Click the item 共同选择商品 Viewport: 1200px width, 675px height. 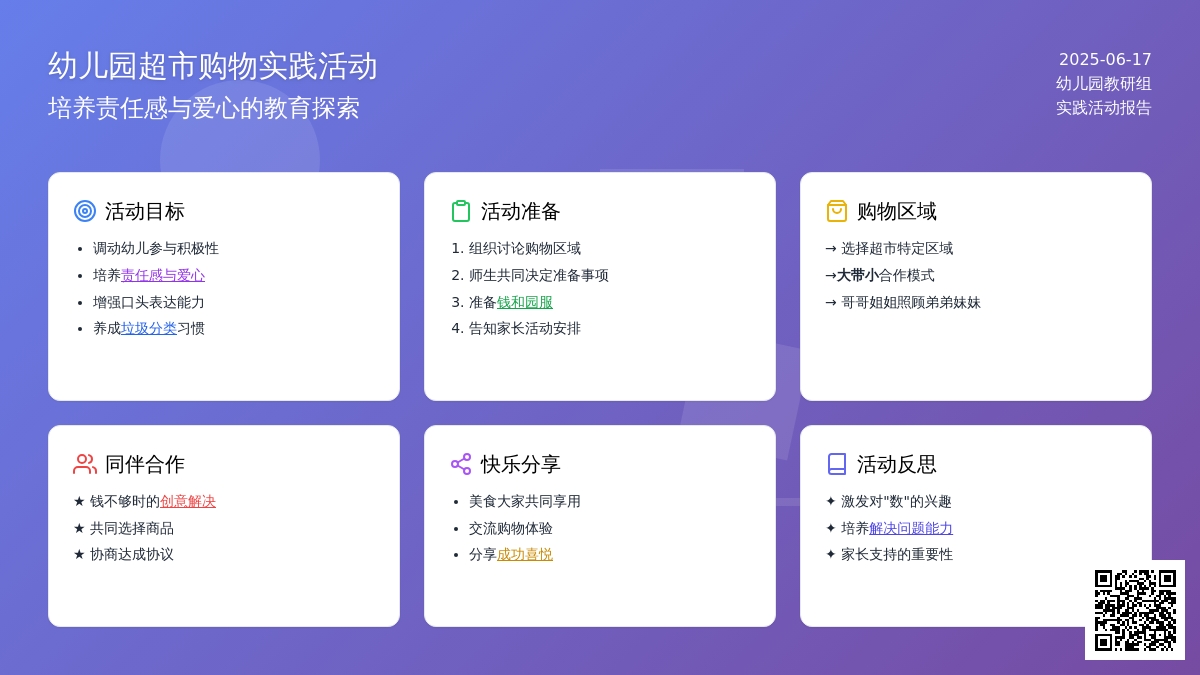tap(123, 528)
